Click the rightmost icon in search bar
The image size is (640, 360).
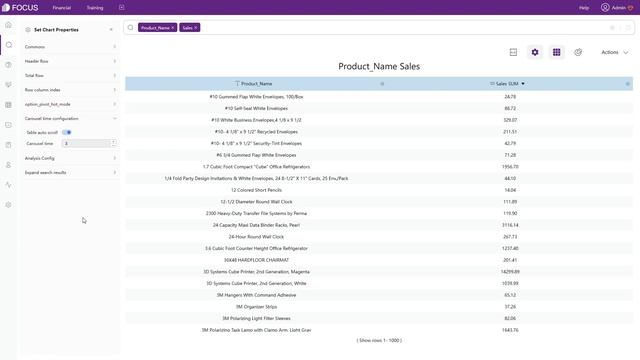click(628, 28)
